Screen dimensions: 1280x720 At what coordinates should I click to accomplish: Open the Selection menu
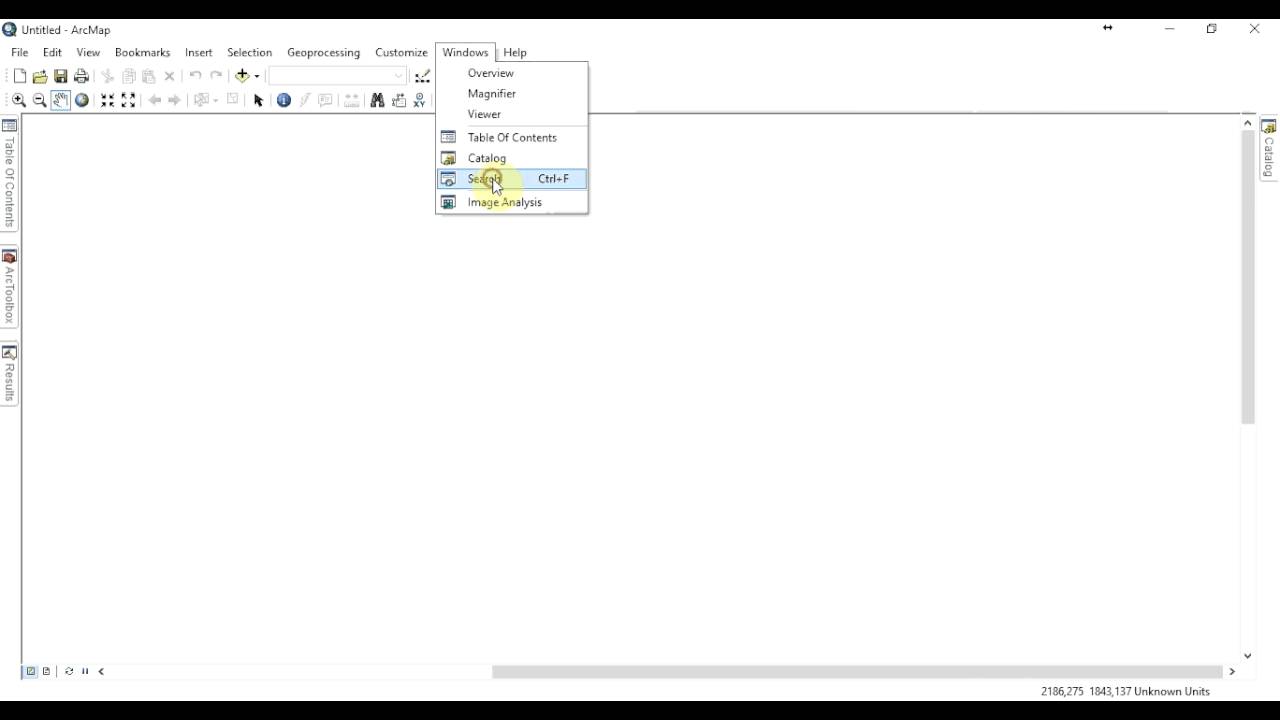pyautogui.click(x=250, y=52)
